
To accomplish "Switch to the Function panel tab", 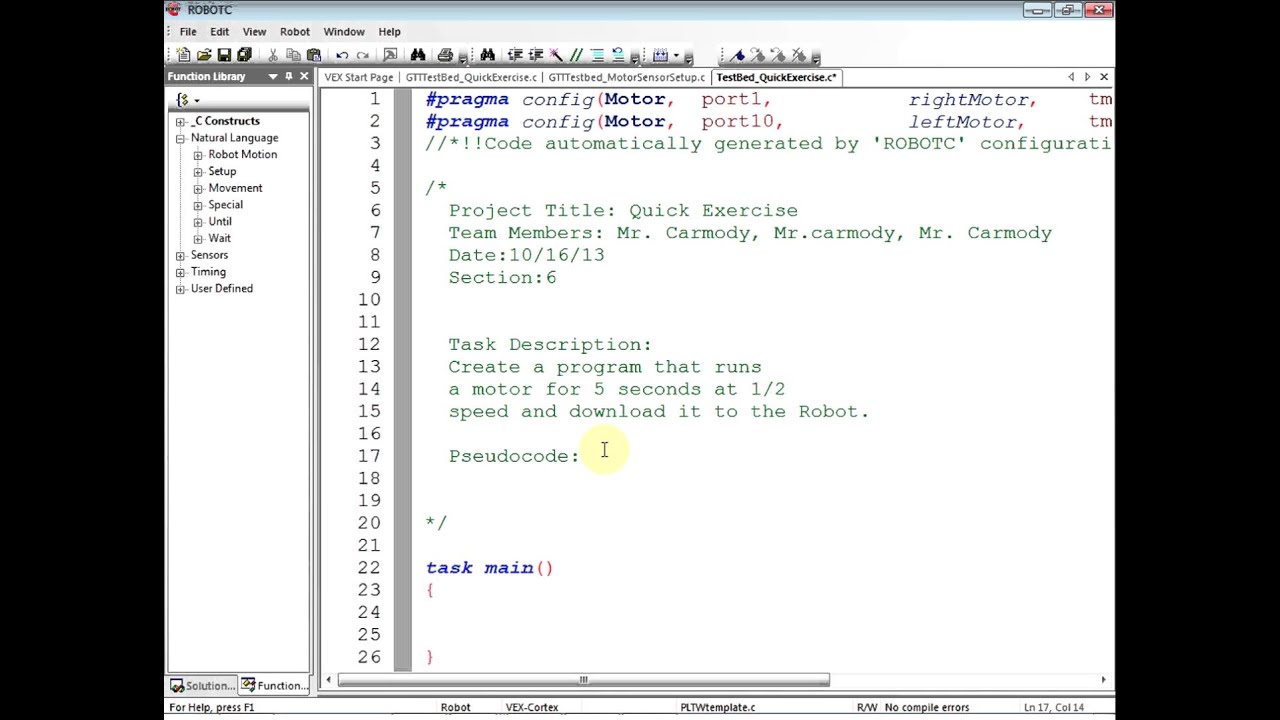I will tap(275, 686).
